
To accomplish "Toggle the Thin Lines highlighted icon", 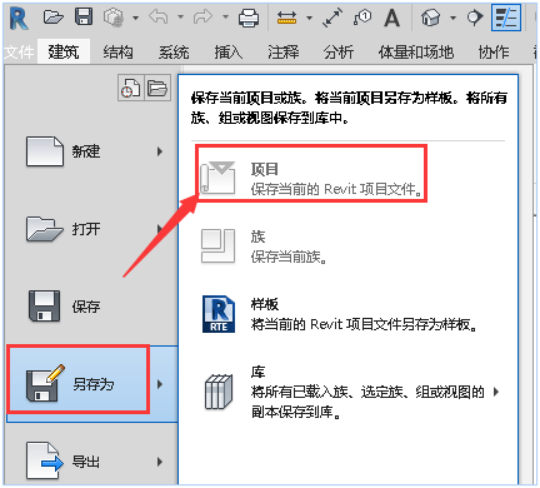I will click(506, 17).
